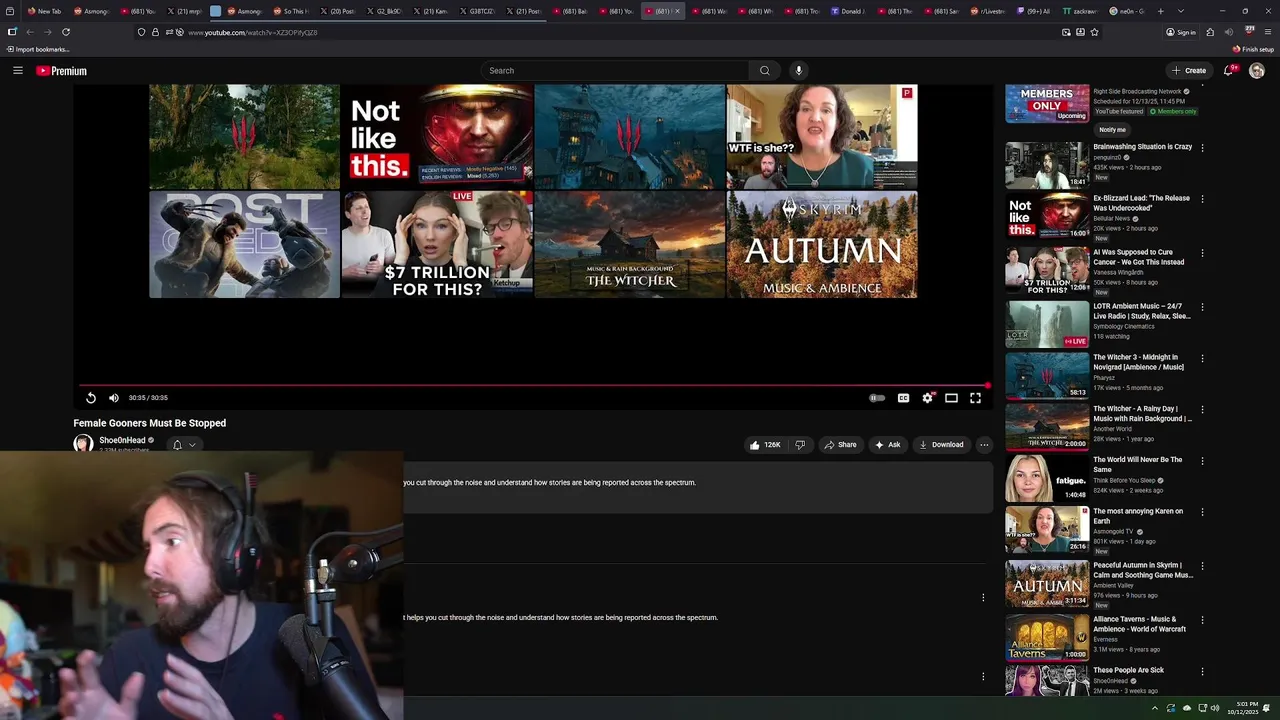Like the video with thumbs up
Image resolution: width=1280 pixels, height=720 pixels.
click(765, 445)
